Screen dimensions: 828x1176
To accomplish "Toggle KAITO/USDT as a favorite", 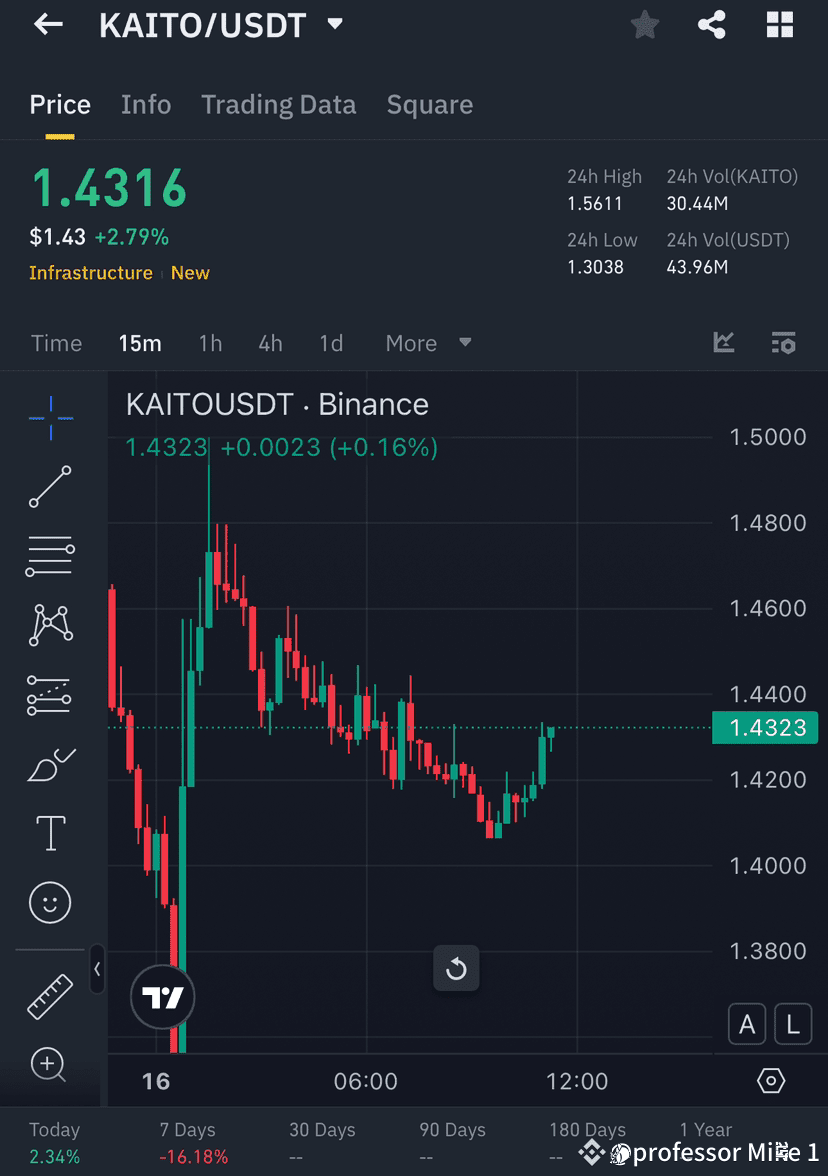I will (644, 25).
